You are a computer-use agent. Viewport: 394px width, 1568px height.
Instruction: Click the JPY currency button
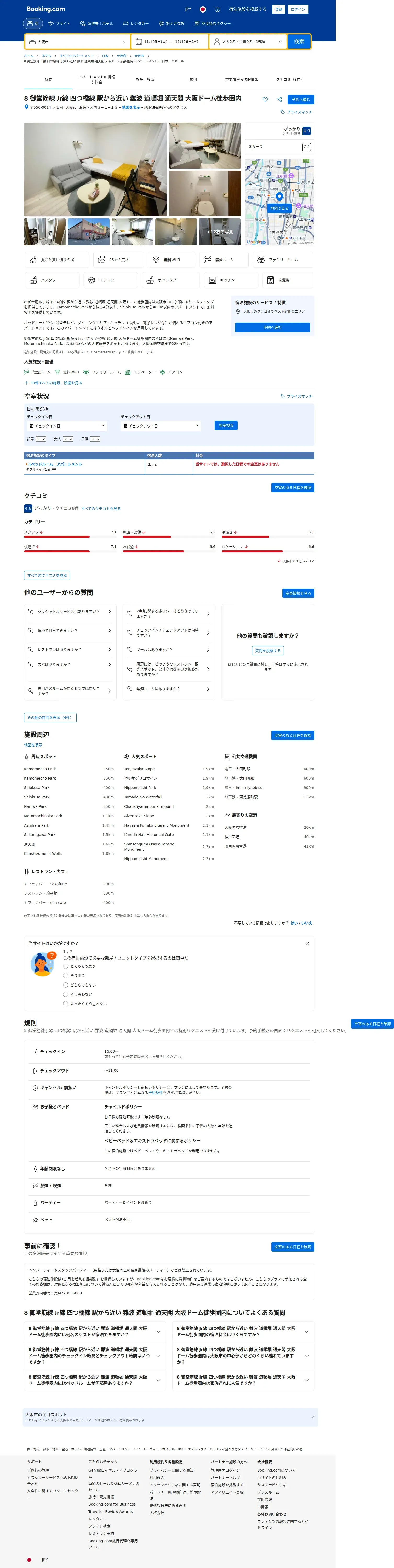188,9
